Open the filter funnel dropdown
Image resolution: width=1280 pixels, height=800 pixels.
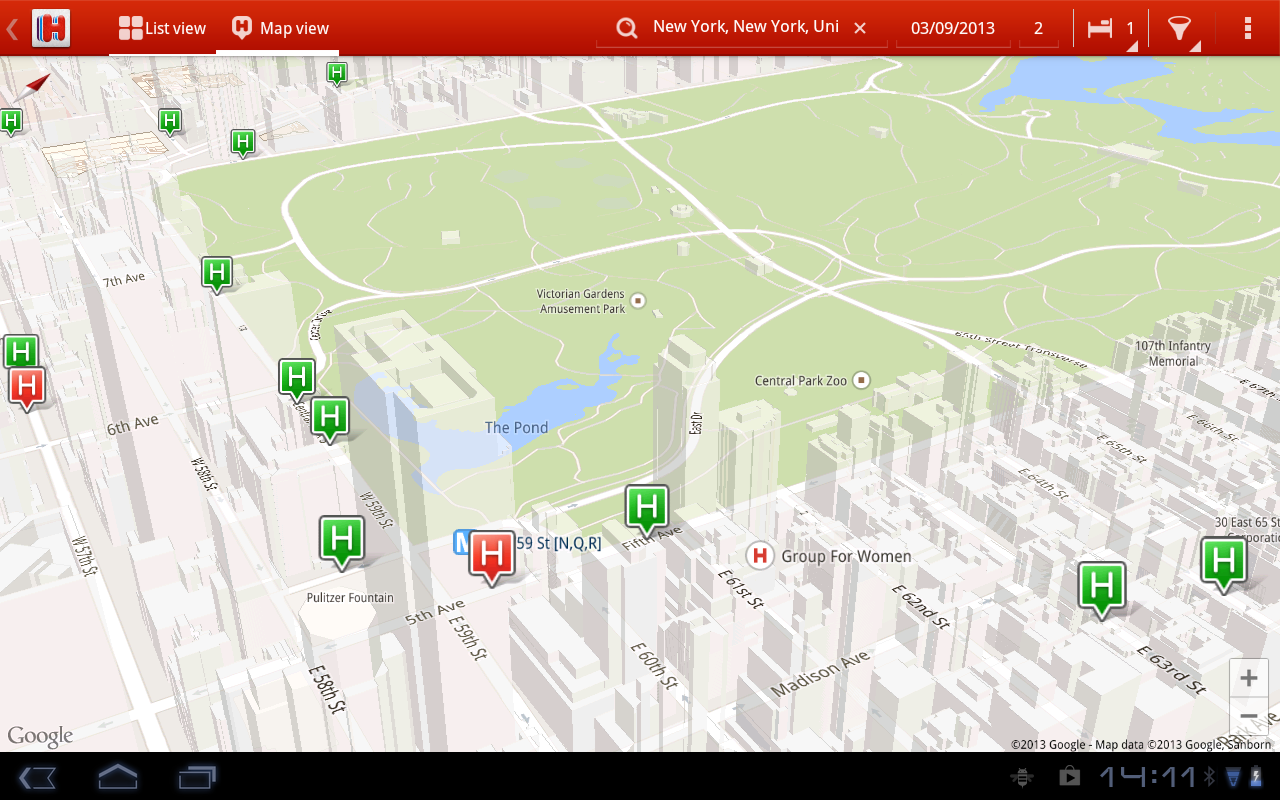[1181, 28]
